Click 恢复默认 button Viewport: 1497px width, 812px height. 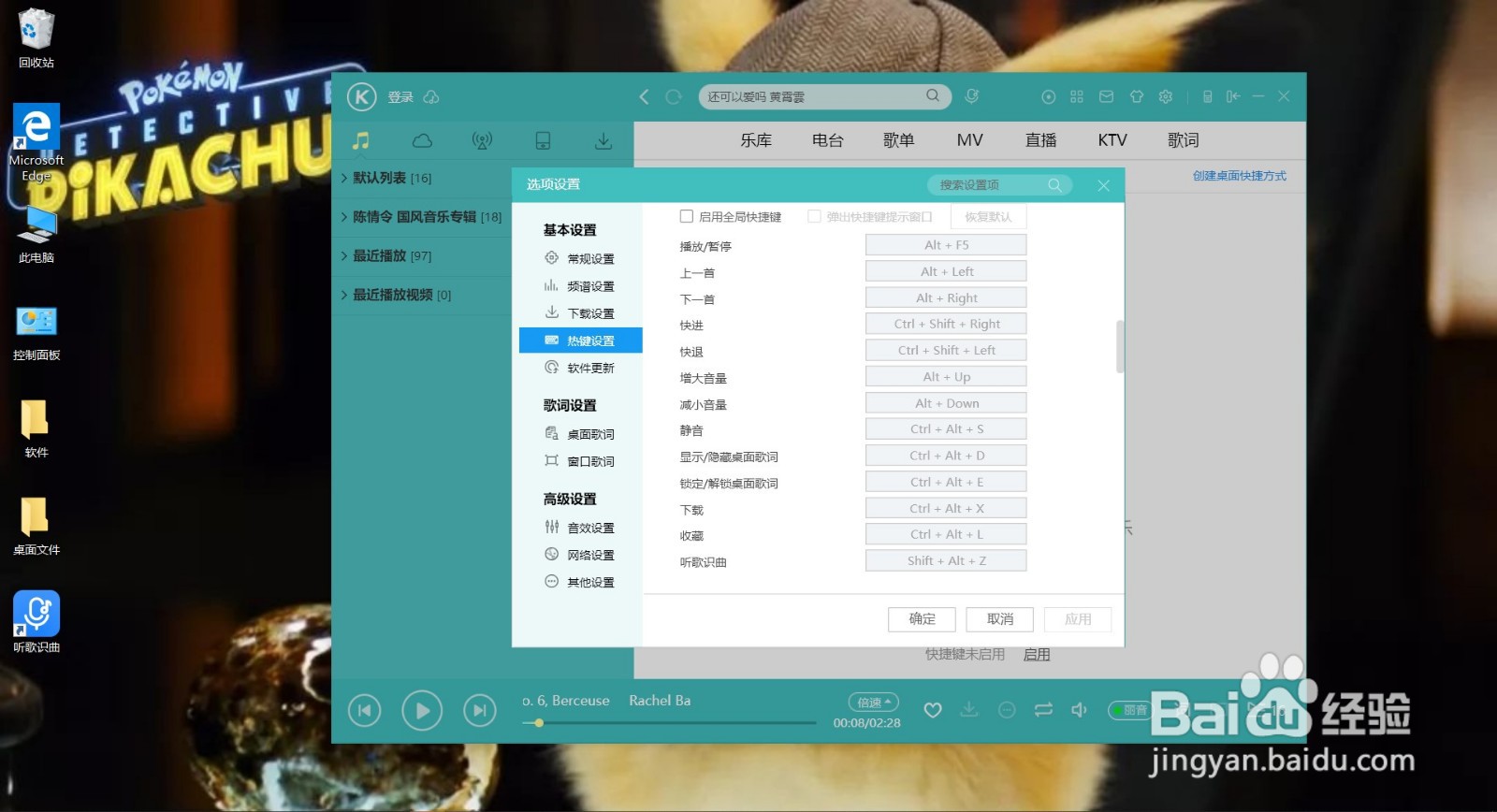tap(988, 216)
